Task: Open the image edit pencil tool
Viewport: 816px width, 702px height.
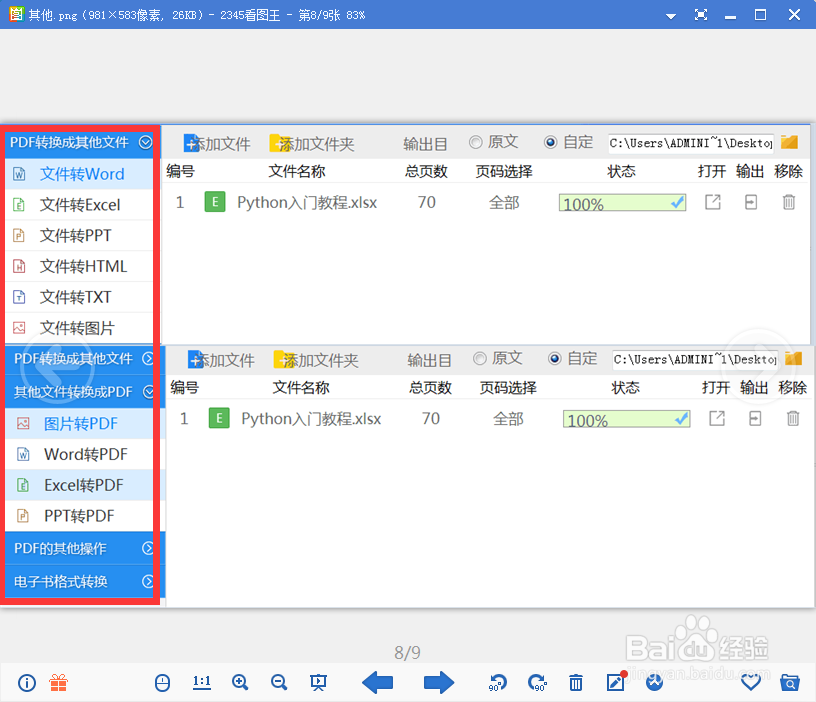Action: tap(615, 683)
